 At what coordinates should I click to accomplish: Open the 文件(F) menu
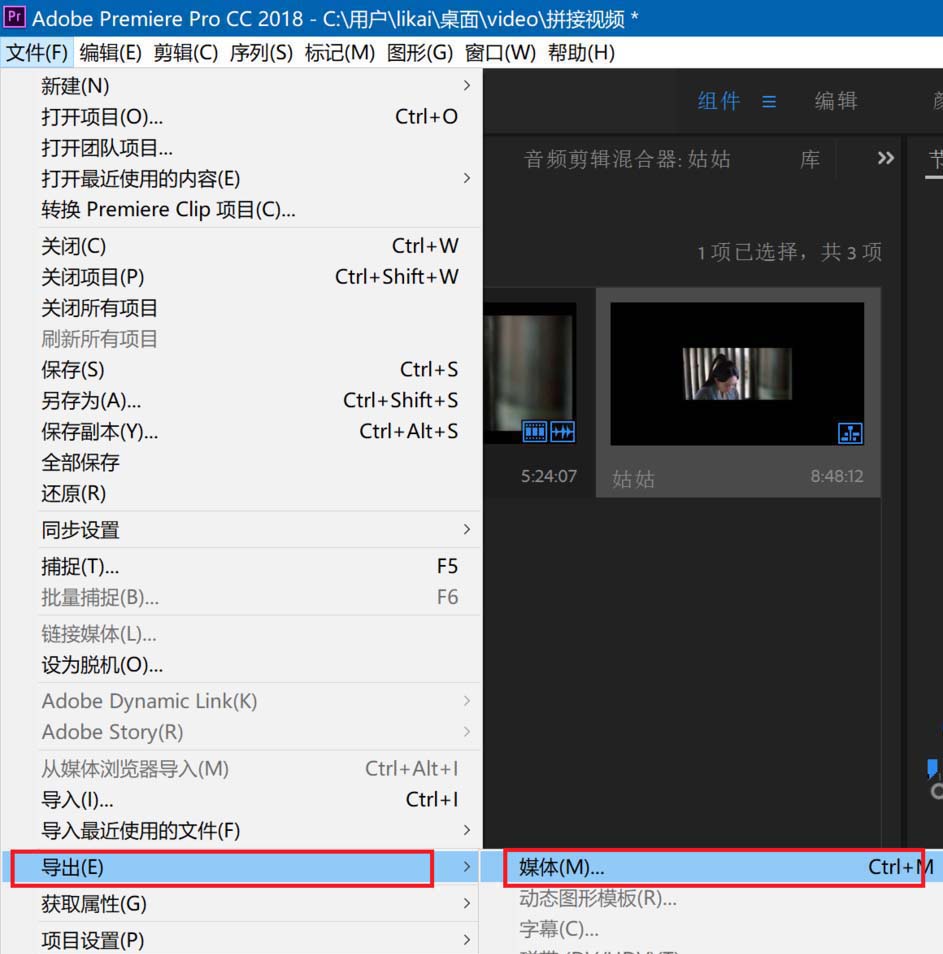tap(37, 53)
